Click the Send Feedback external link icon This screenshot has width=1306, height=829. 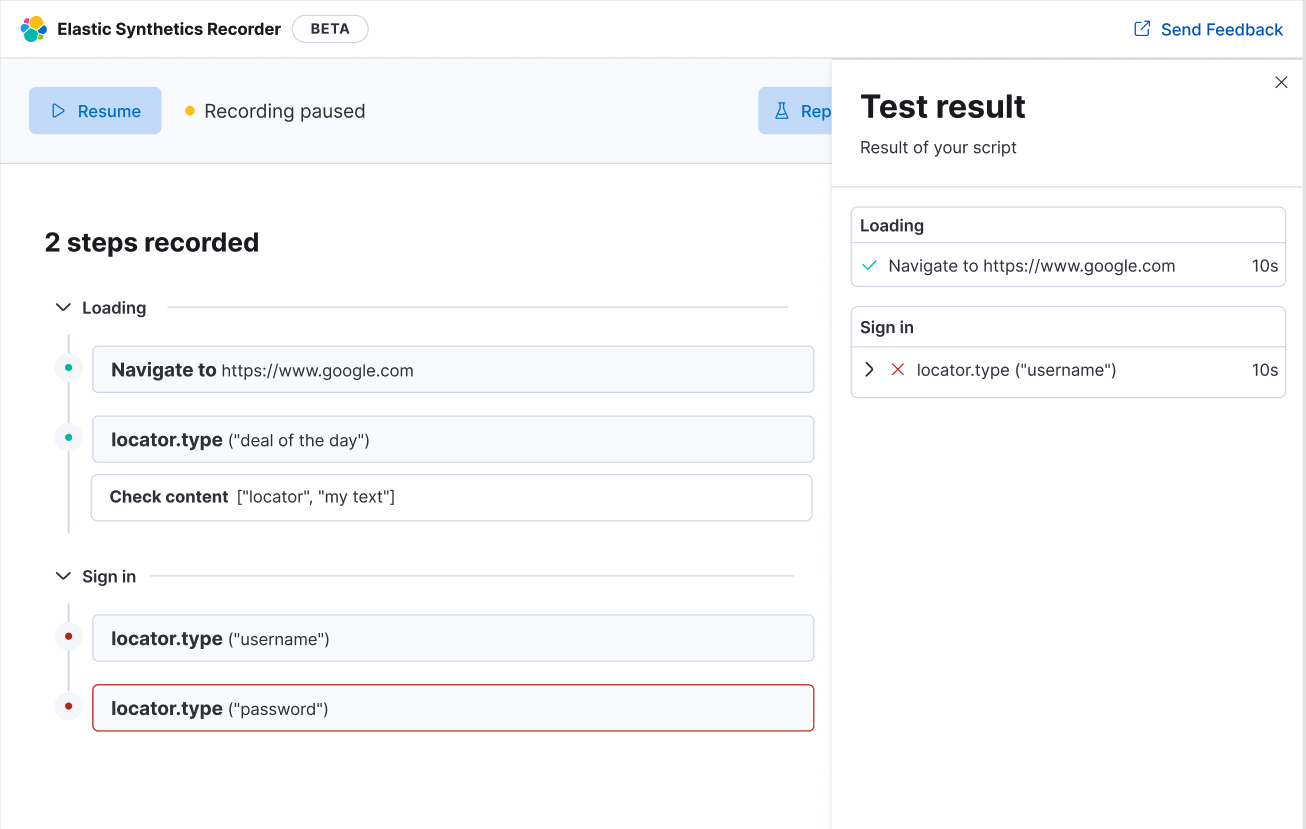[1142, 29]
